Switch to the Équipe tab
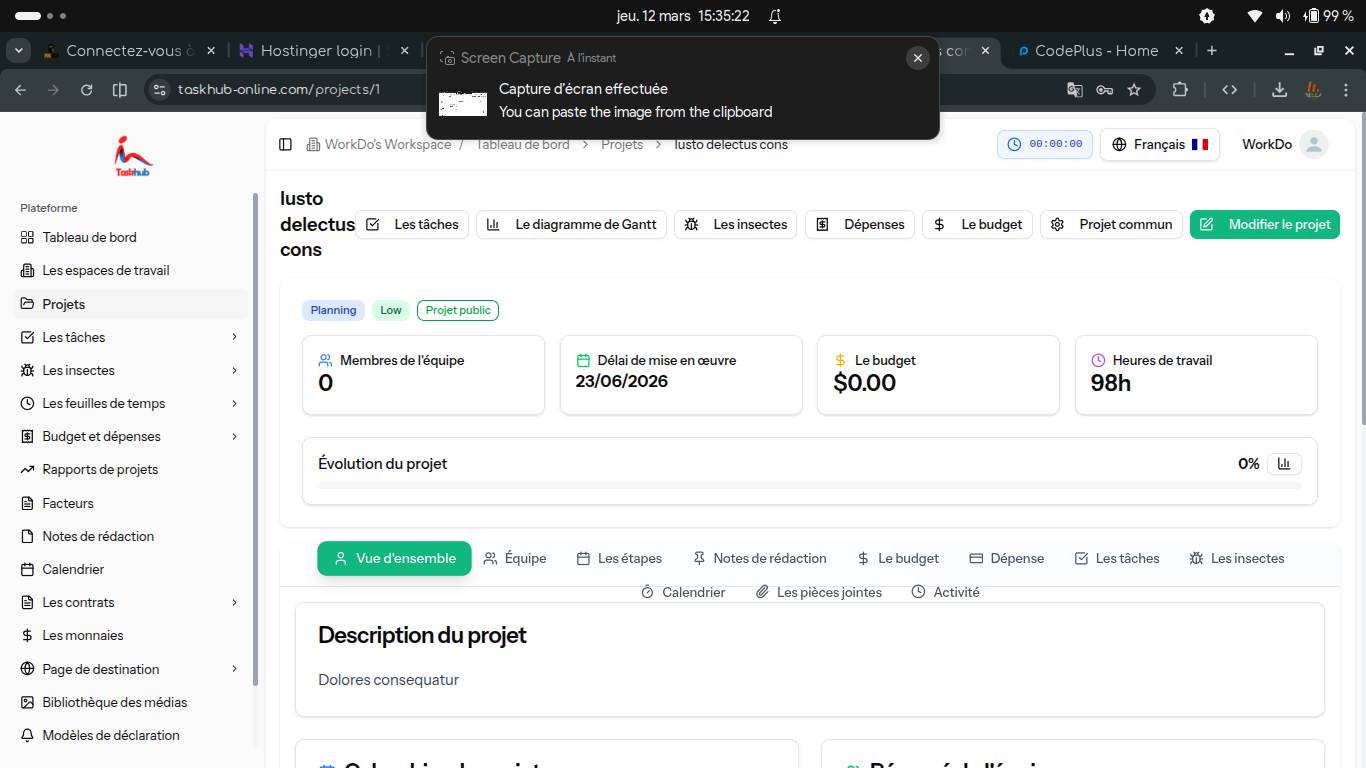 coord(515,558)
